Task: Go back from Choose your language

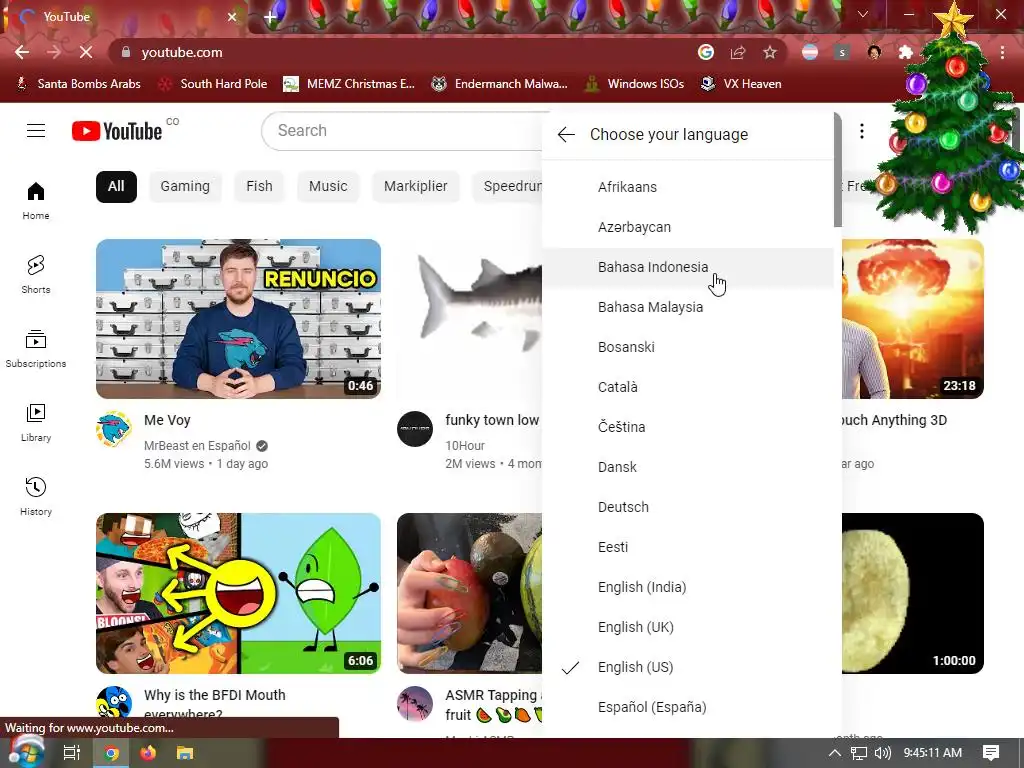Action: [x=566, y=135]
